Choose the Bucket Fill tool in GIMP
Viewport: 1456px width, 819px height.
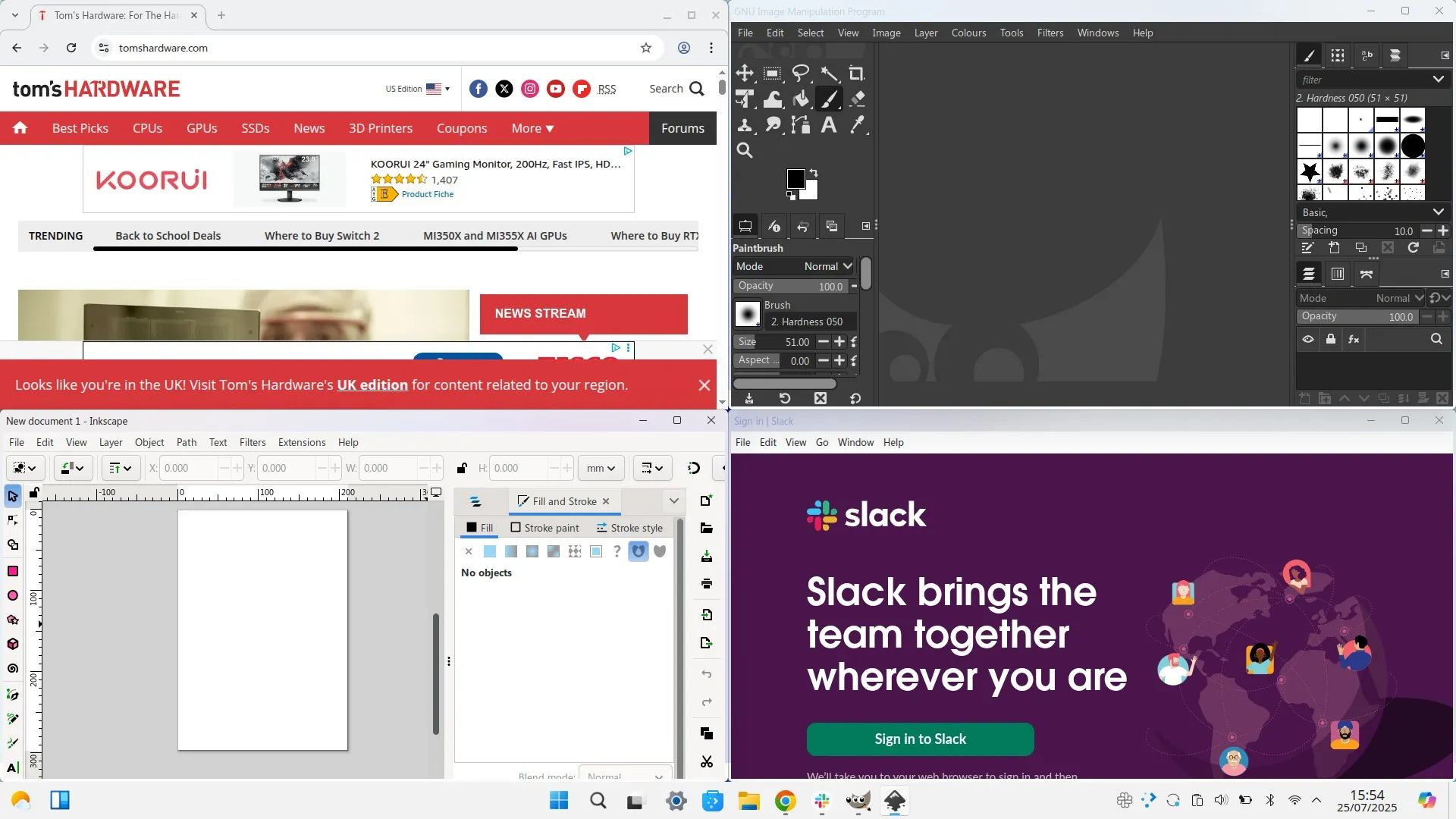tap(801, 99)
